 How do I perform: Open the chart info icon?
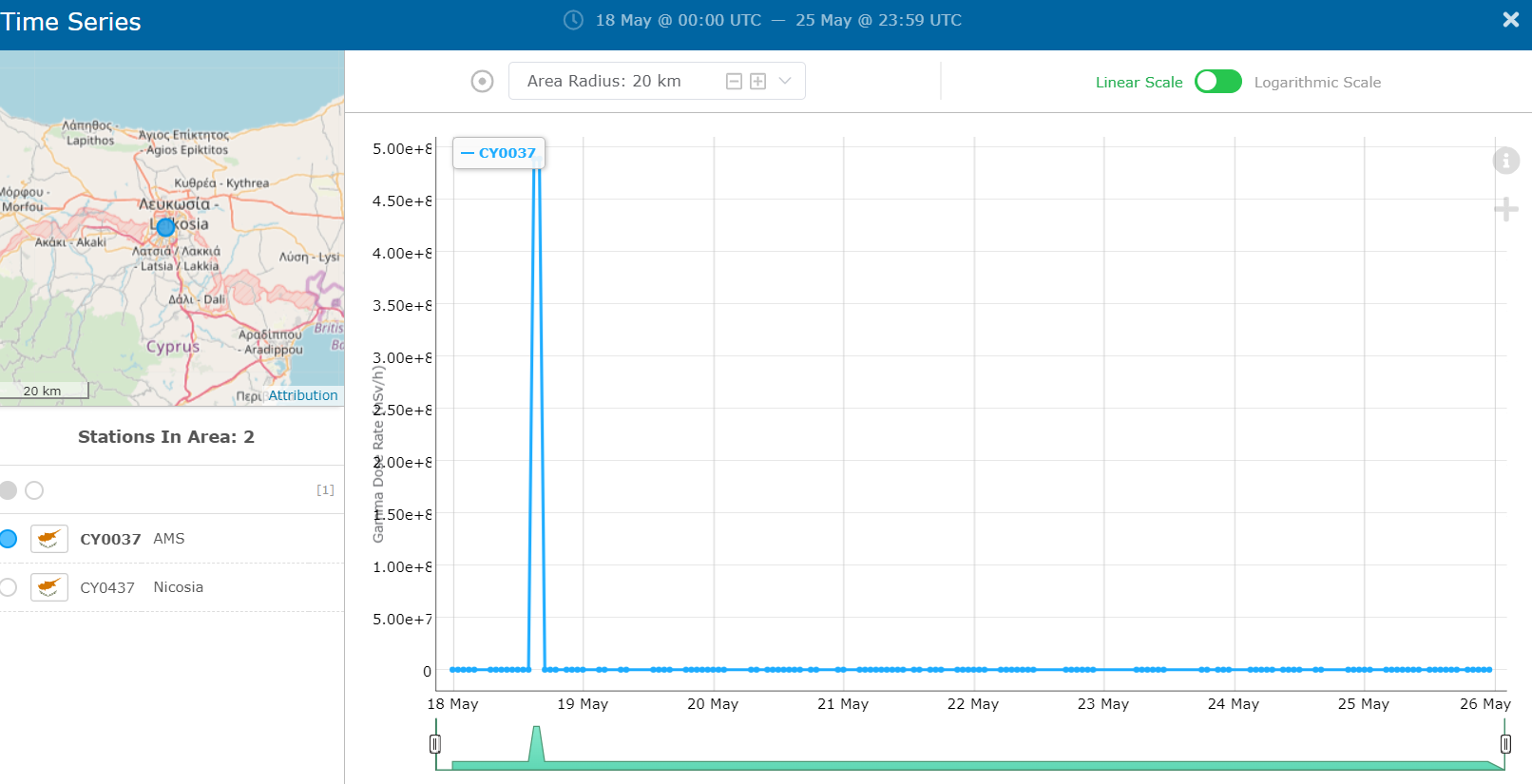pyautogui.click(x=1505, y=161)
